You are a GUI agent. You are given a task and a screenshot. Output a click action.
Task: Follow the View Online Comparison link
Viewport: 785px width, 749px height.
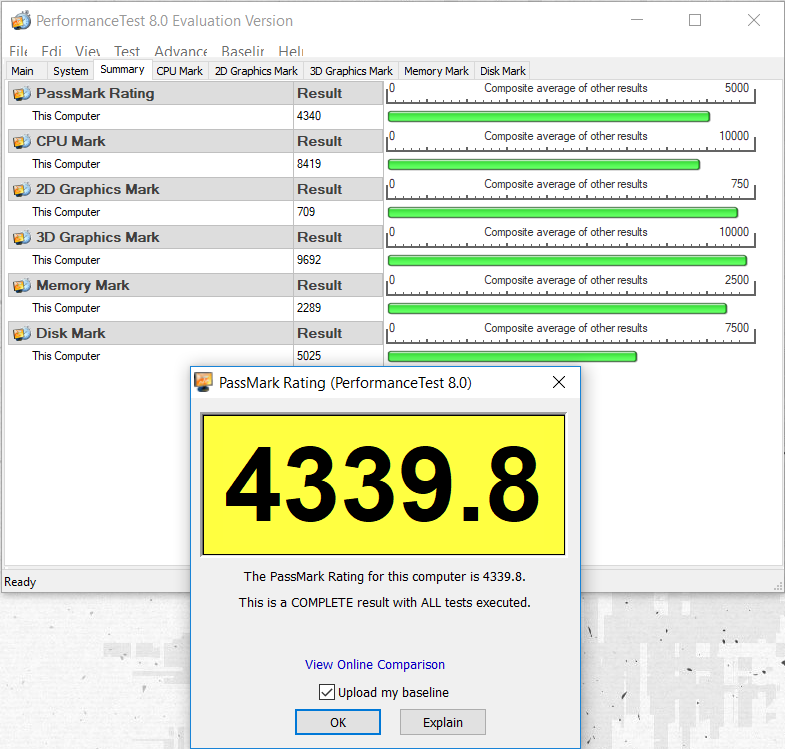point(375,664)
